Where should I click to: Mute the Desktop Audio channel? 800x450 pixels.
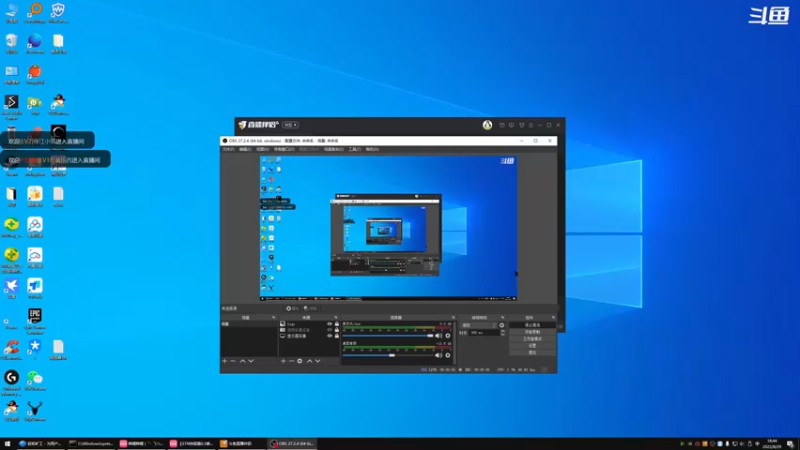point(438,355)
